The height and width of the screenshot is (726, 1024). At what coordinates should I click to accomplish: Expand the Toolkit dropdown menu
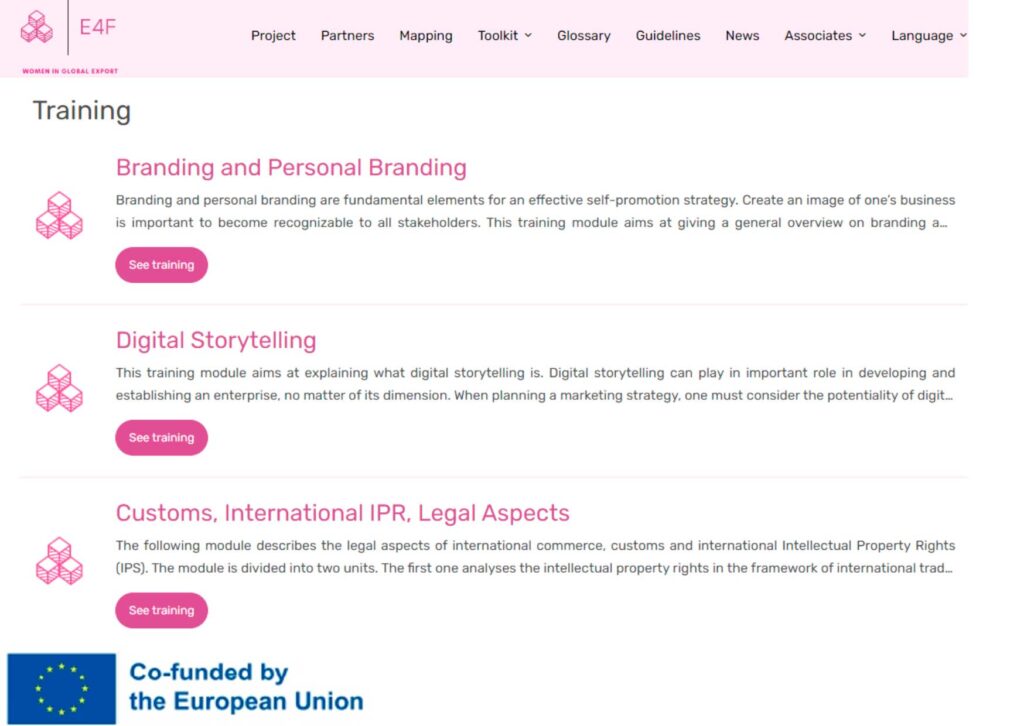(x=504, y=35)
